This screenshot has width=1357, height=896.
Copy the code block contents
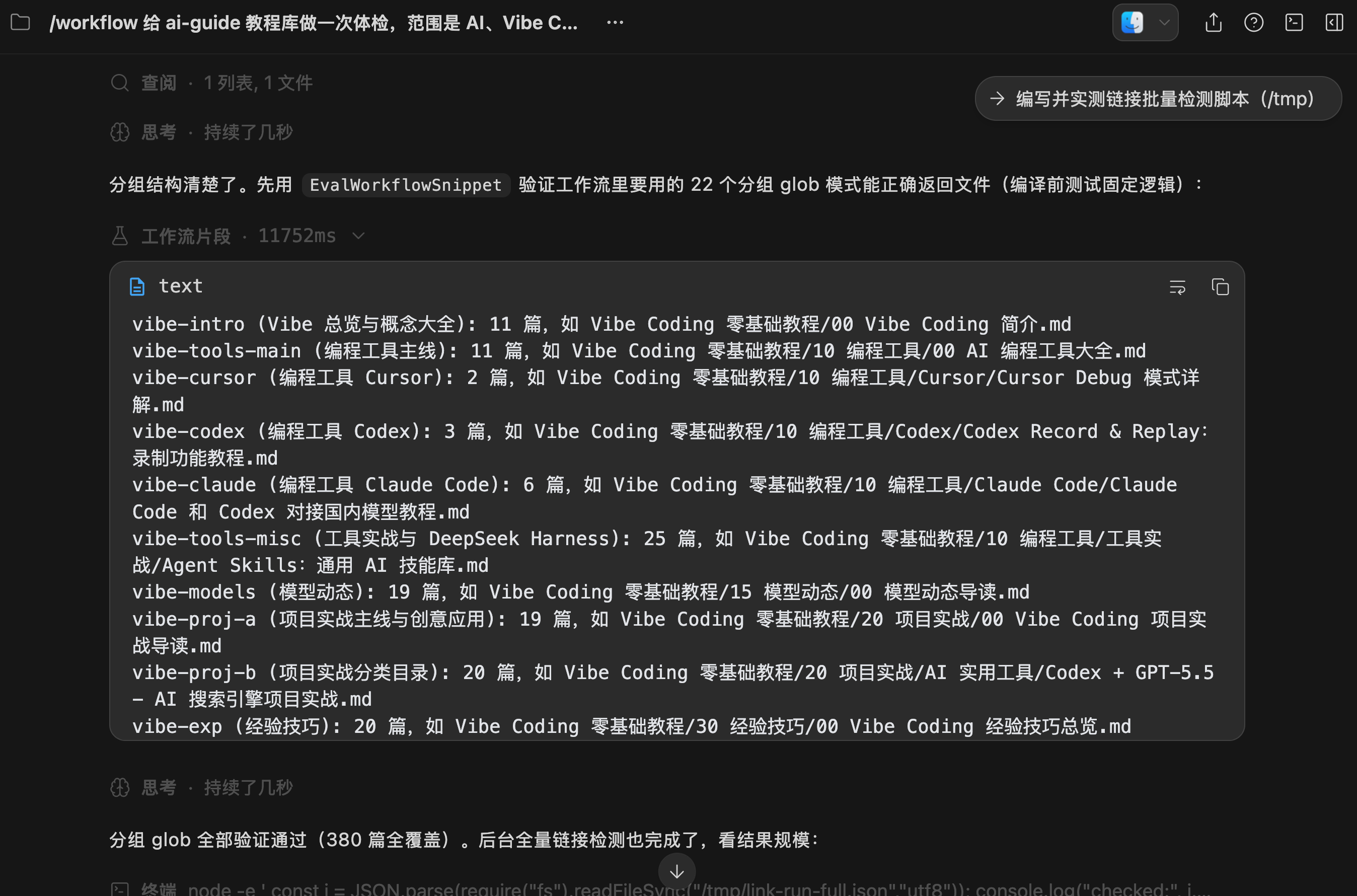click(x=1221, y=287)
